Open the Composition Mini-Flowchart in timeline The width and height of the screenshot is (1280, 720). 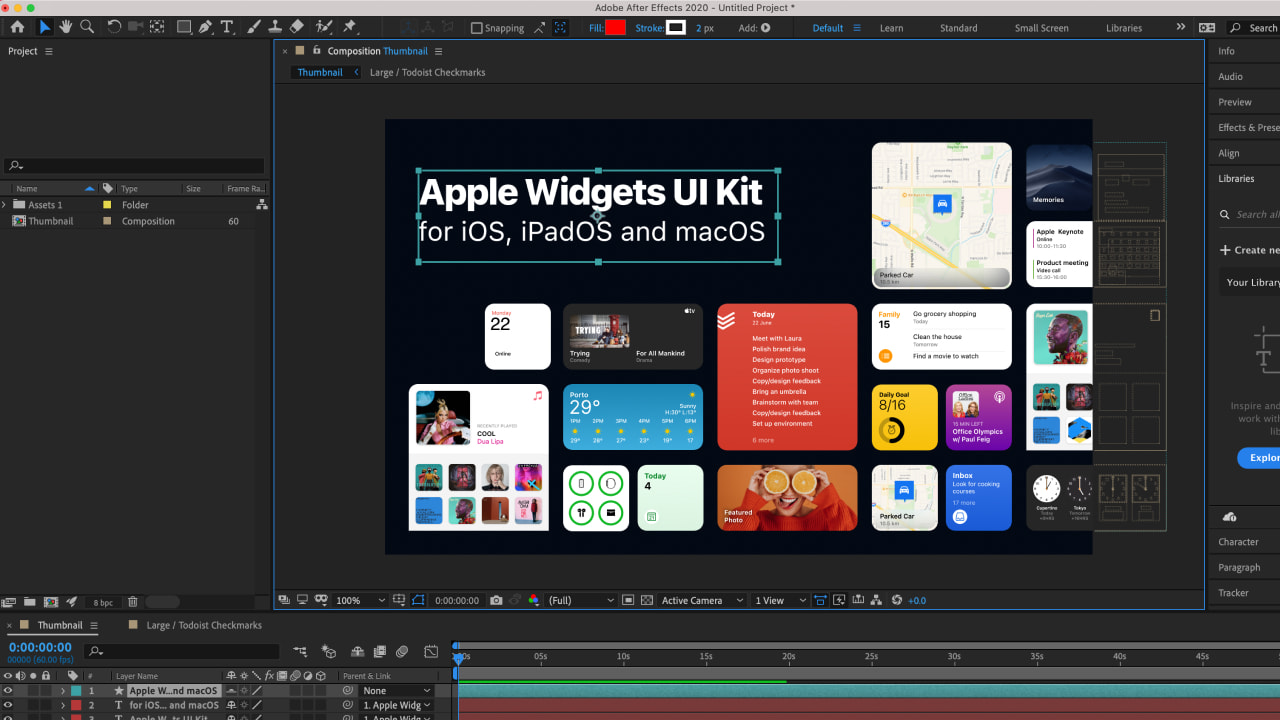tap(300, 652)
